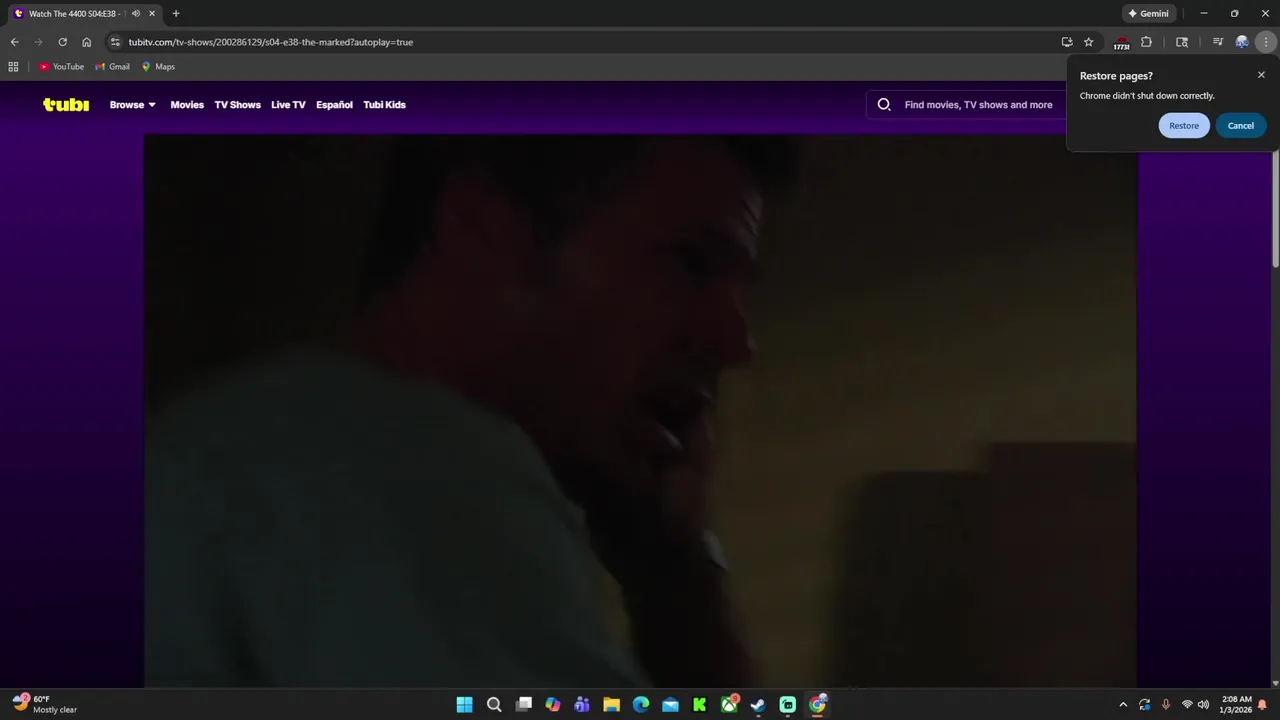Screen dimensions: 1280x720
Task: Cancel the restore pages prompt
Action: tap(1241, 126)
